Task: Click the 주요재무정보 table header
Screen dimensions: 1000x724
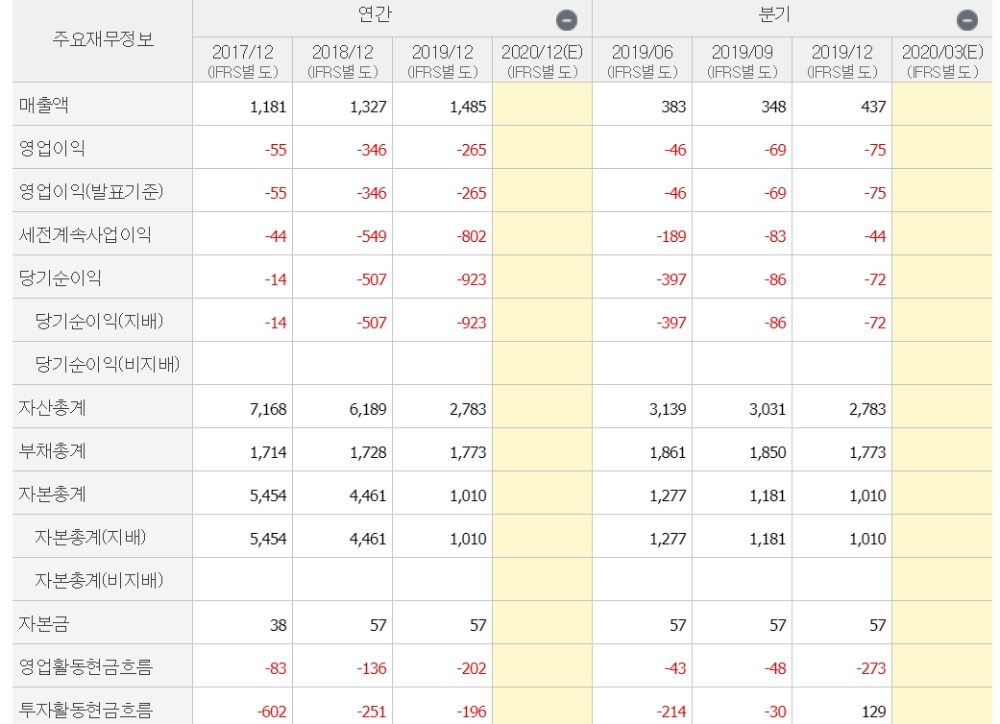Action: pyautogui.click(x=96, y=41)
